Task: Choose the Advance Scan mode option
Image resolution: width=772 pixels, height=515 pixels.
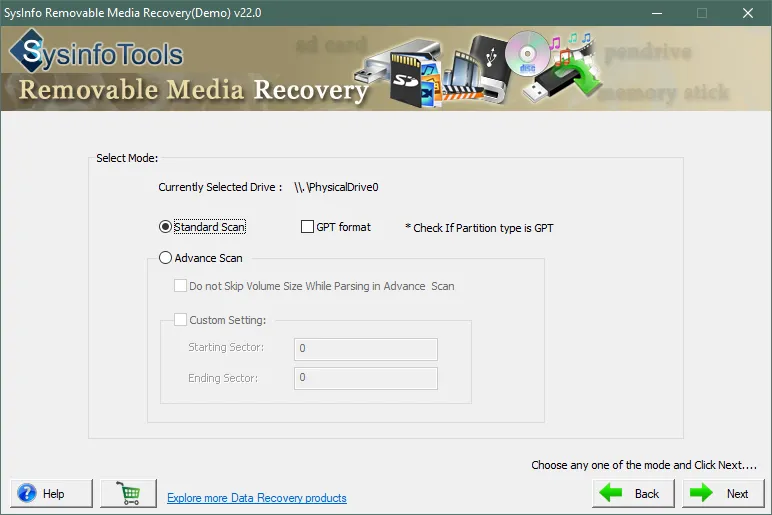Action: (x=166, y=258)
